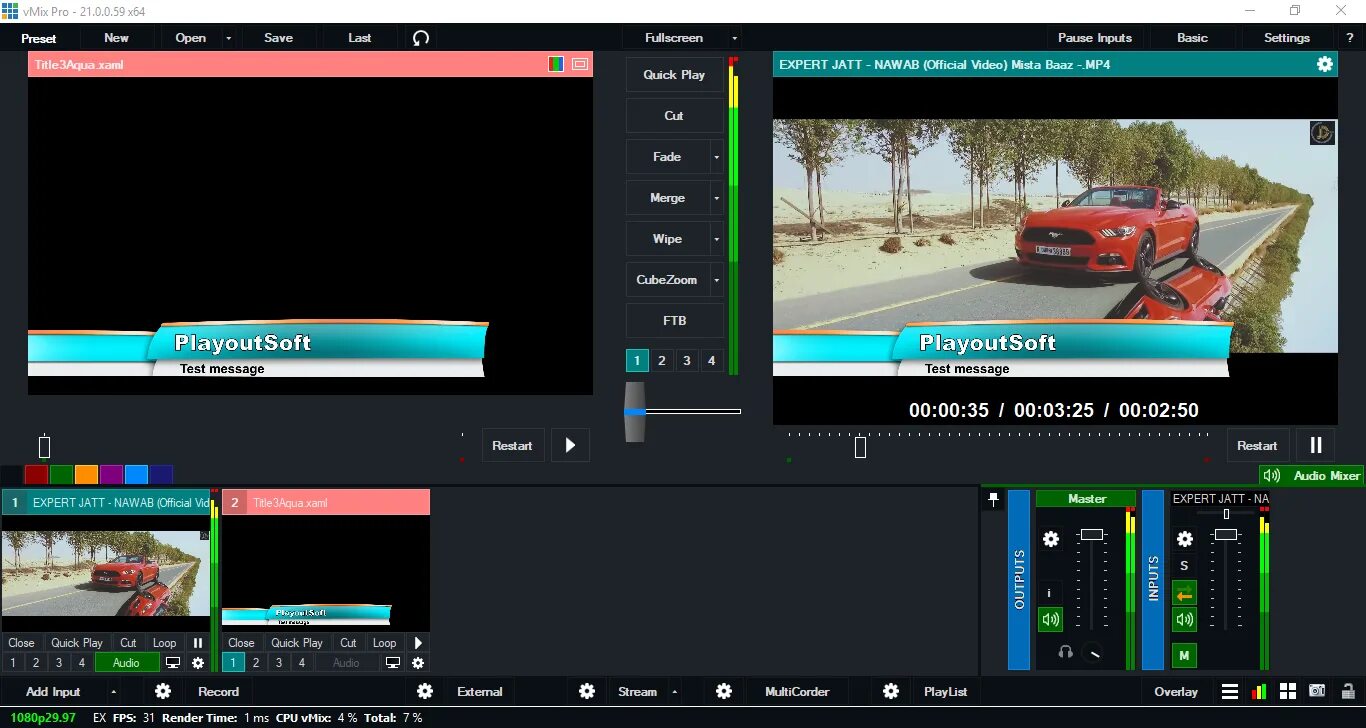Click the help question mark
This screenshot has width=1366, height=728.
pos(1350,38)
